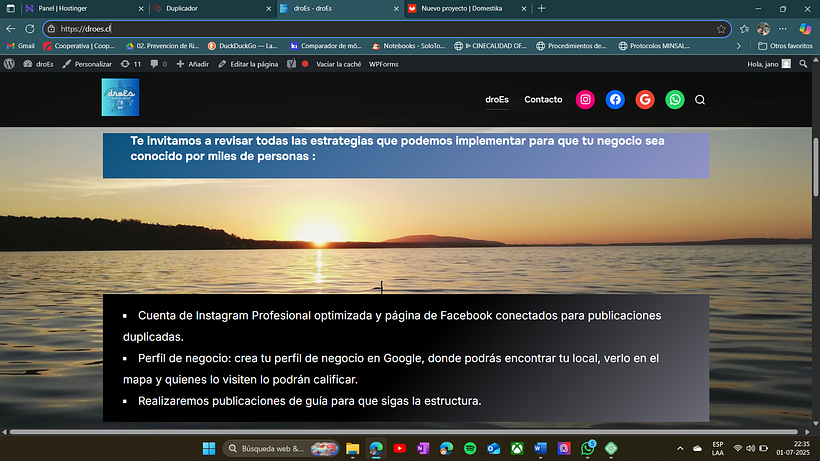Click the droEs logo in the site header
The width and height of the screenshot is (820, 461).
120,97
